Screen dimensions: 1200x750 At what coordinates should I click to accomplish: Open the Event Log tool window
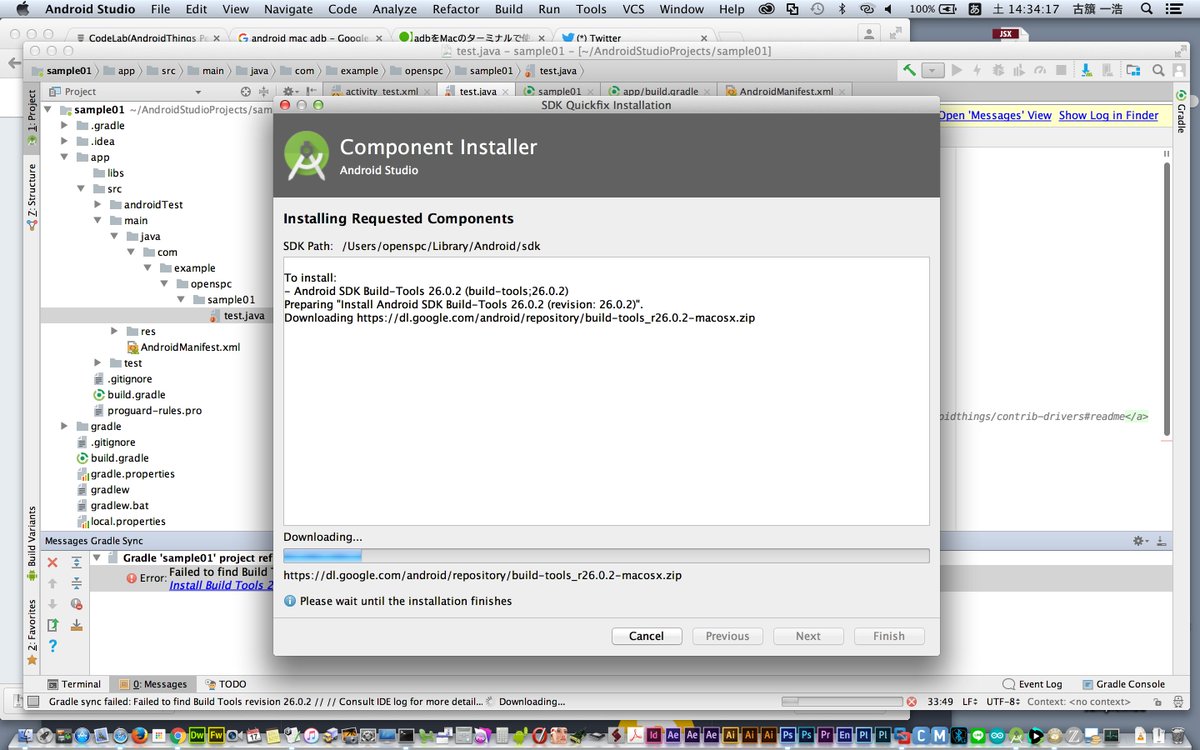pyautogui.click(x=1033, y=684)
